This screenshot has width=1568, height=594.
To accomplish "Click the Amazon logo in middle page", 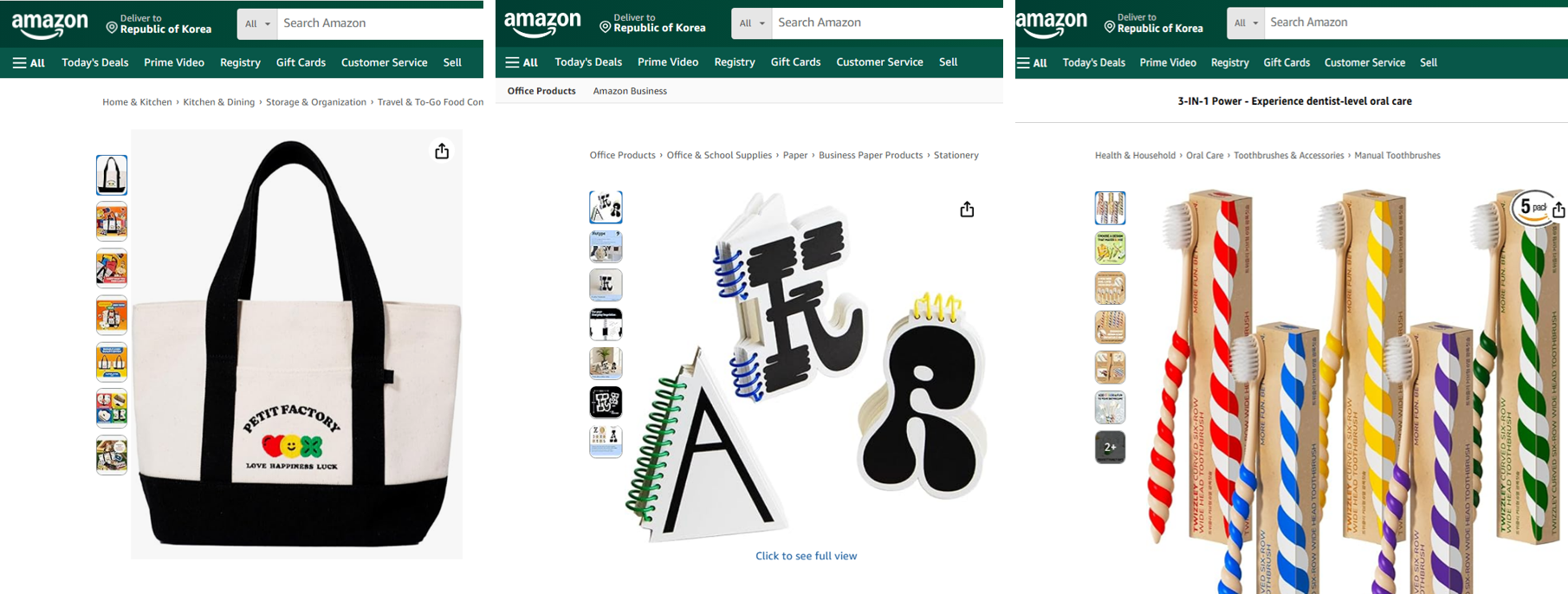I will coord(543,24).
